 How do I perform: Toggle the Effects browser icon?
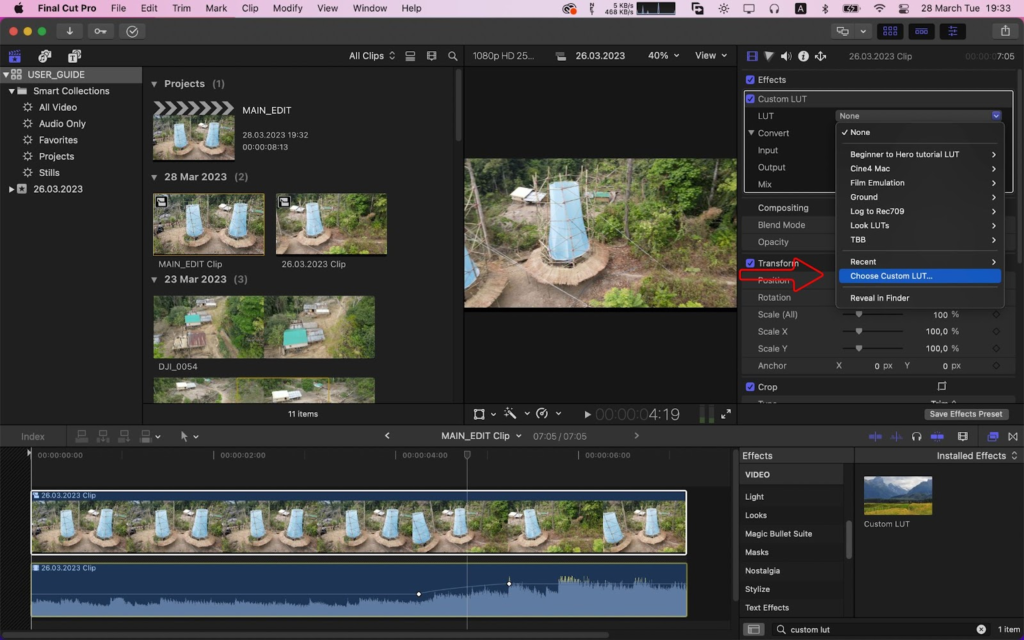pos(993,436)
